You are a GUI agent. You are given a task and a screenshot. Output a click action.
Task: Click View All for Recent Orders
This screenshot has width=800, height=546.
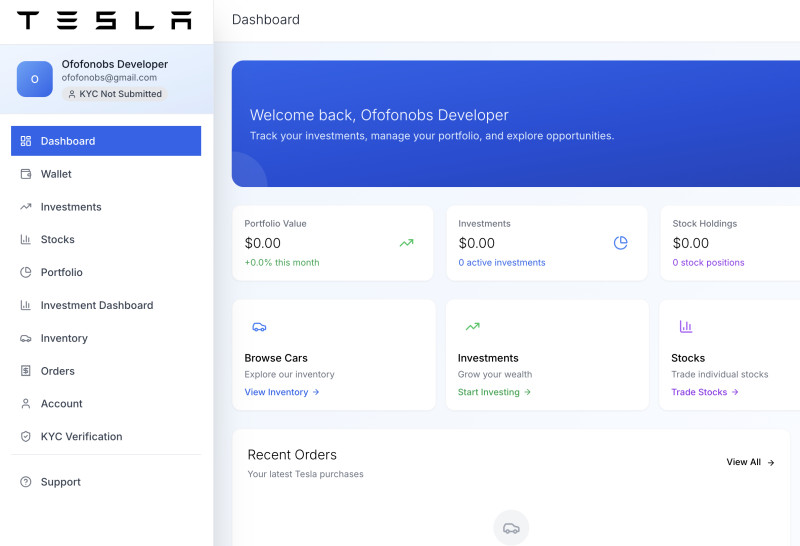click(750, 462)
